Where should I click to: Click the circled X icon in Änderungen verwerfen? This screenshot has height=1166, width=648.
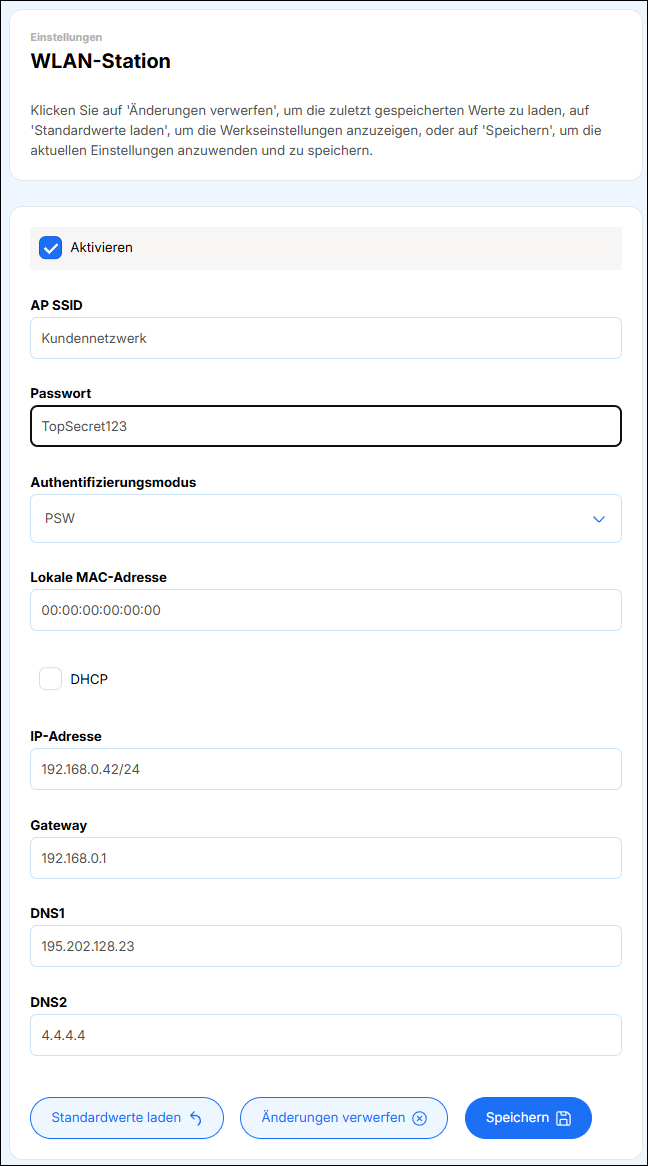[x=420, y=1118]
